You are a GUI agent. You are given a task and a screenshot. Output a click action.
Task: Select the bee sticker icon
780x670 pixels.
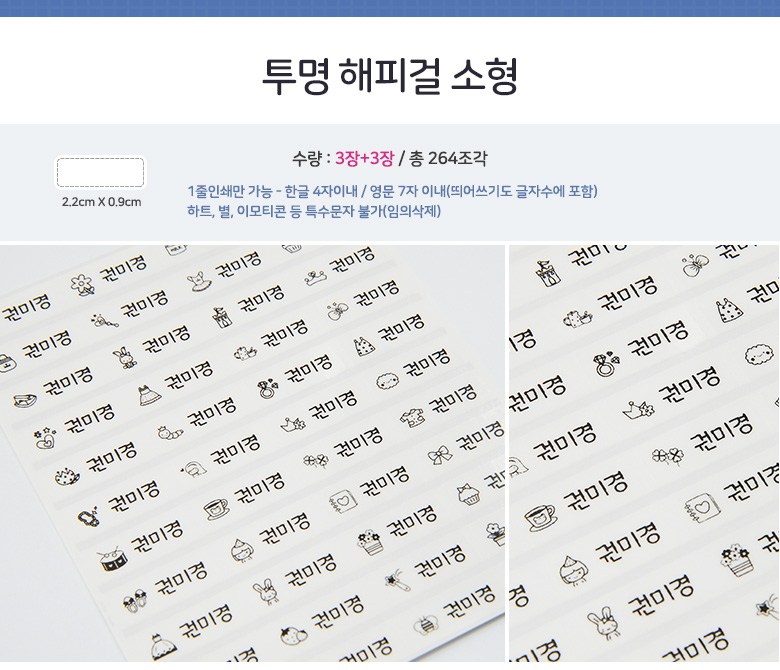click(x=426, y=624)
